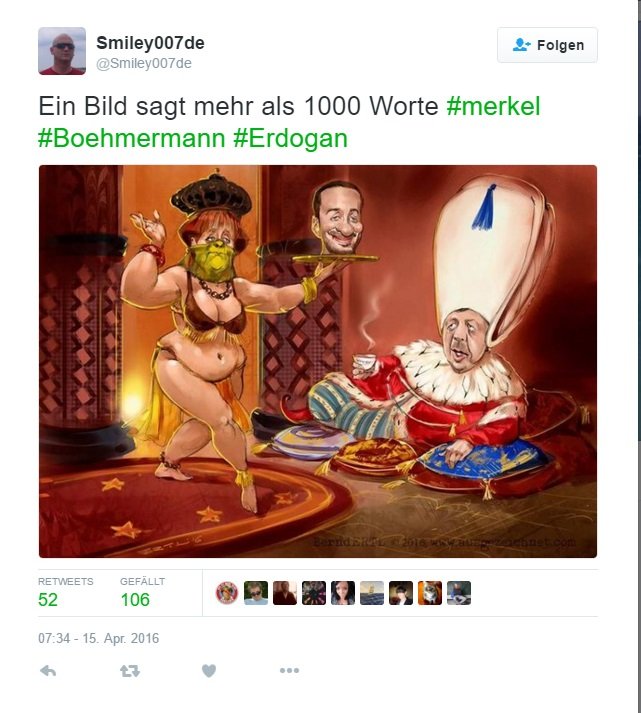Click the last liker avatar in the row
The width and height of the screenshot is (641, 713).
(459, 593)
